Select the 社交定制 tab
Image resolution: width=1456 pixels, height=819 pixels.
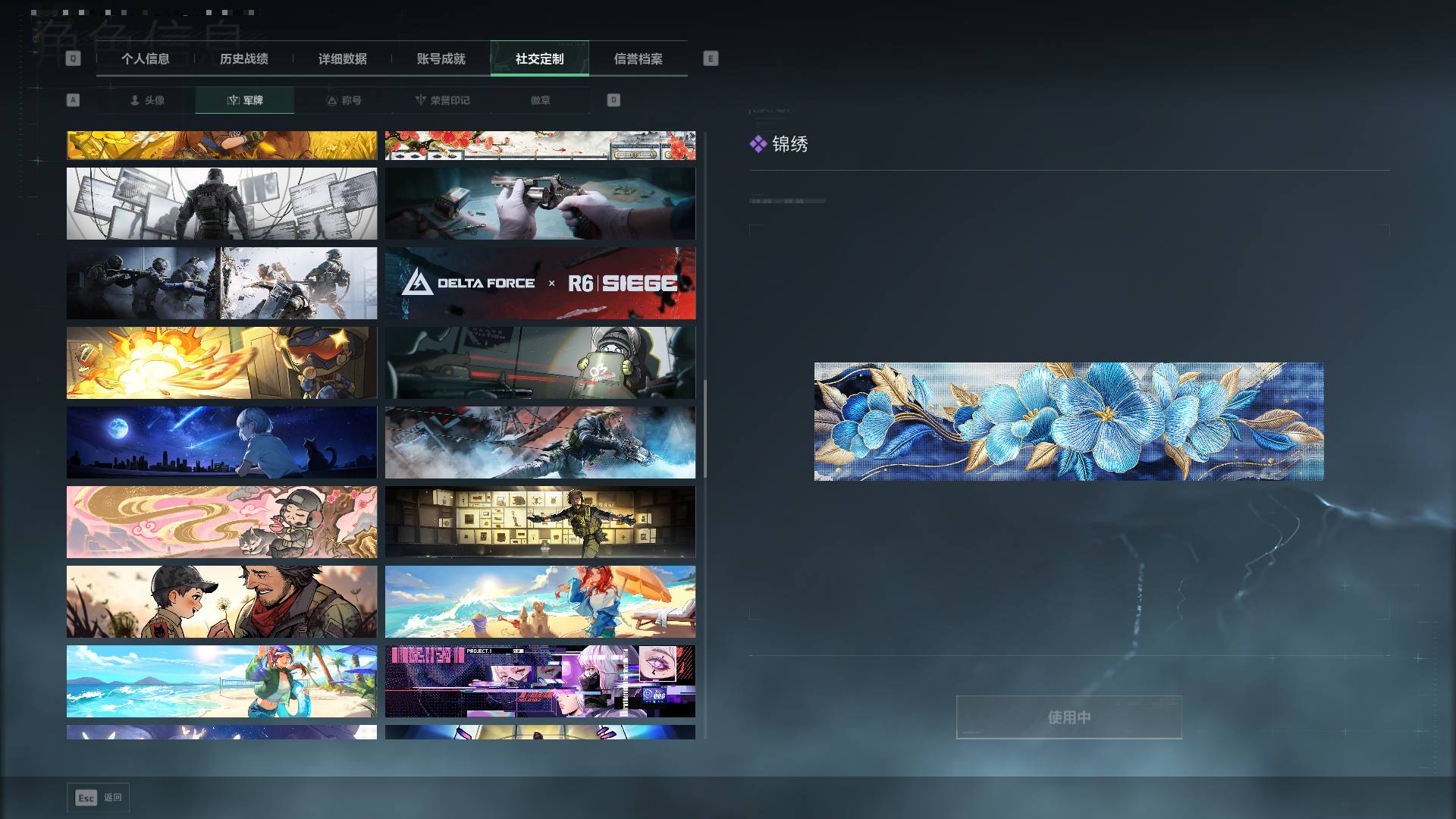(x=540, y=58)
